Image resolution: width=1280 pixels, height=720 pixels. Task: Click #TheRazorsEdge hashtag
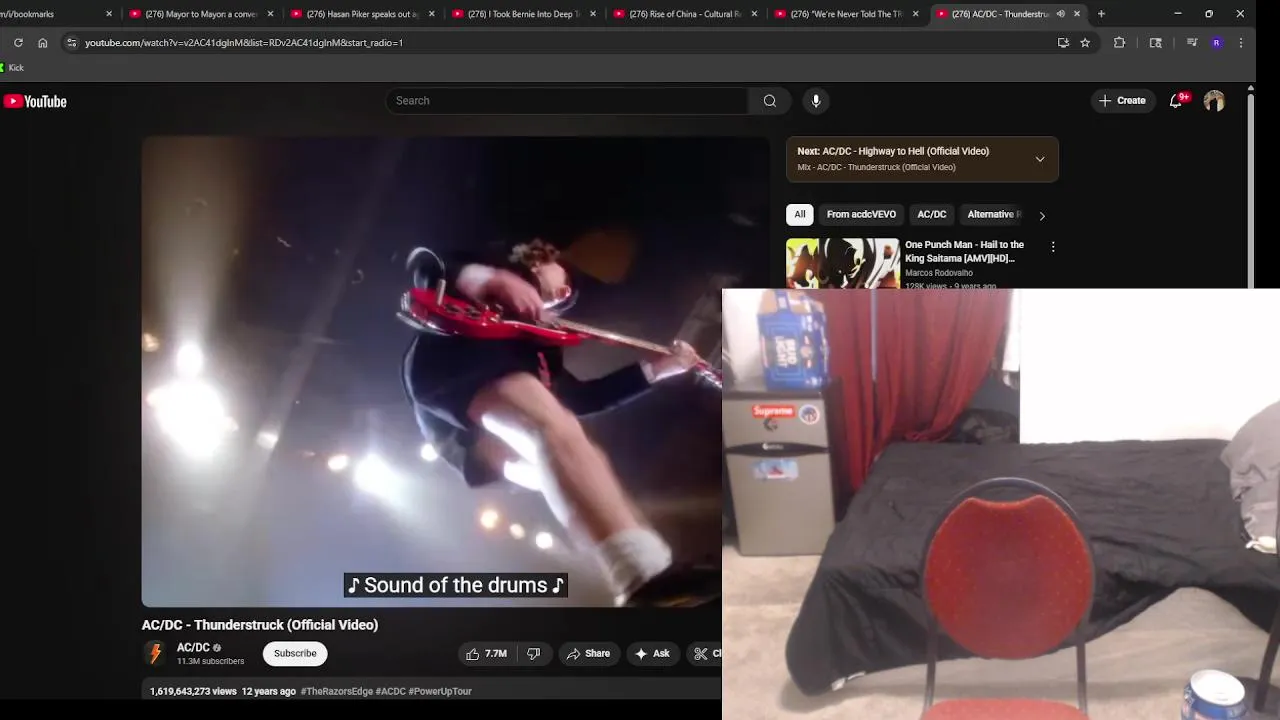pos(337,691)
